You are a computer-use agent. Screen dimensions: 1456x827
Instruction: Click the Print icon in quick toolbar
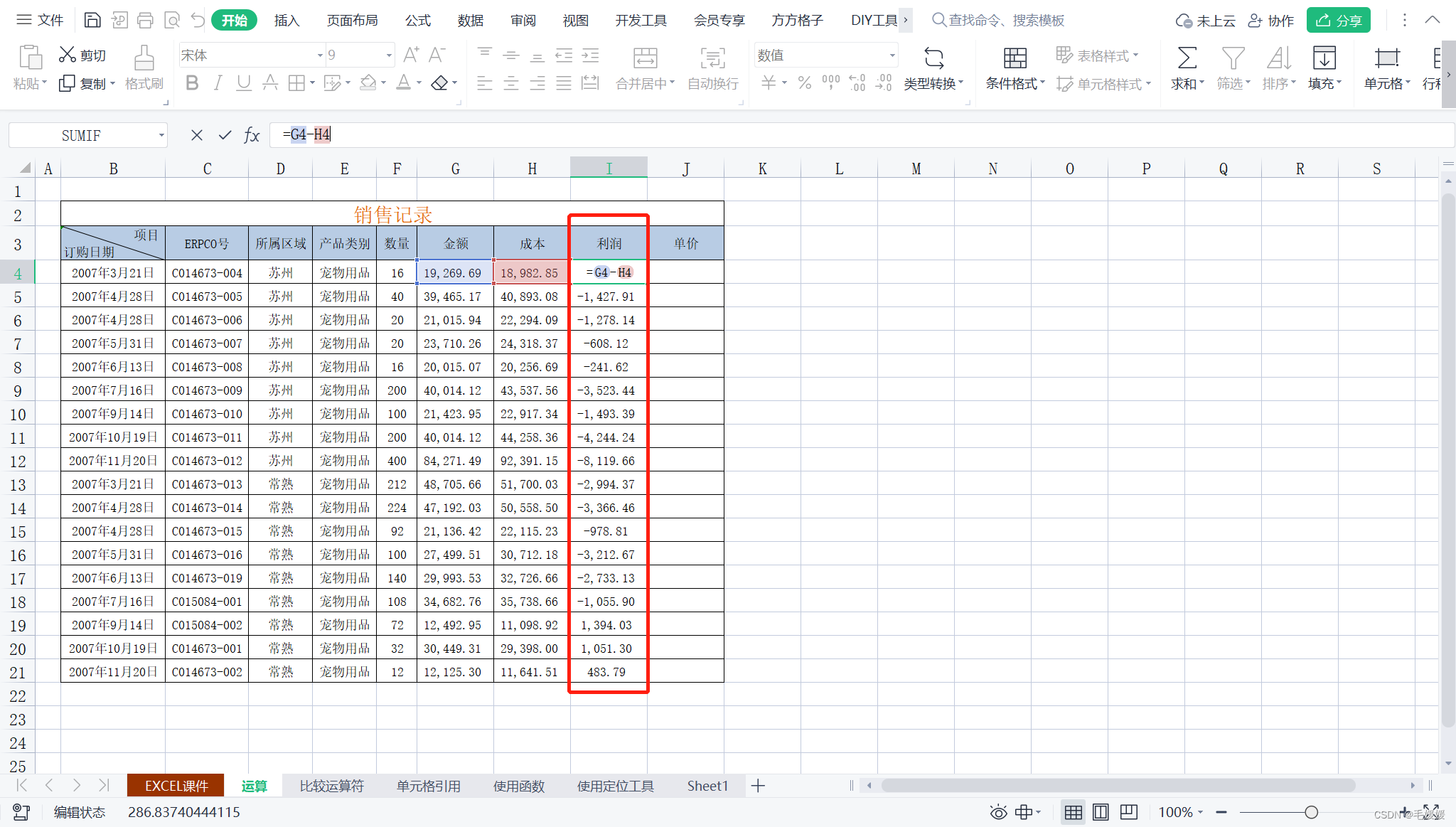point(145,20)
